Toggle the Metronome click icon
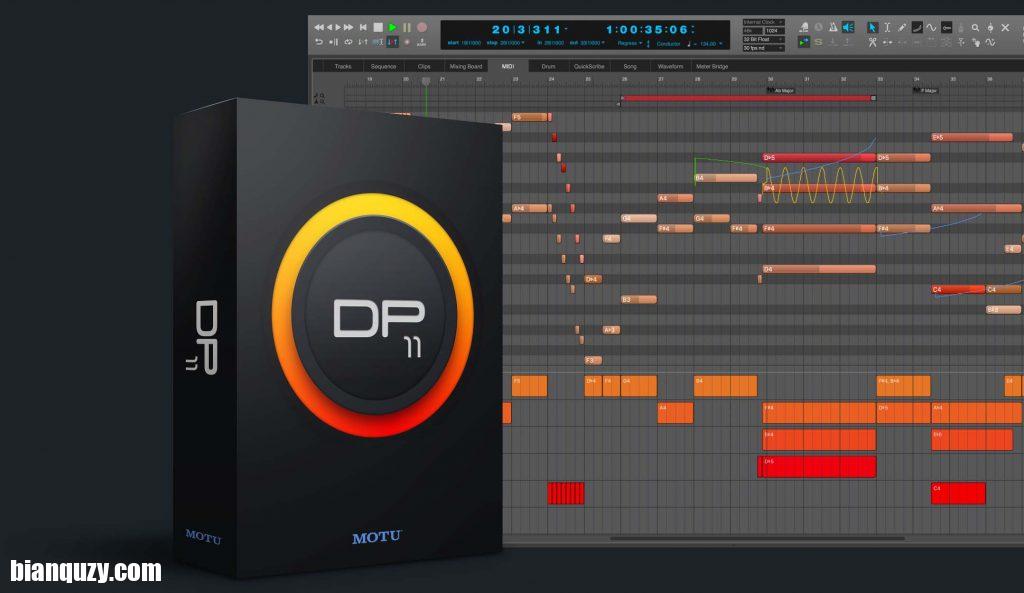This screenshot has width=1024, height=593. point(833,27)
